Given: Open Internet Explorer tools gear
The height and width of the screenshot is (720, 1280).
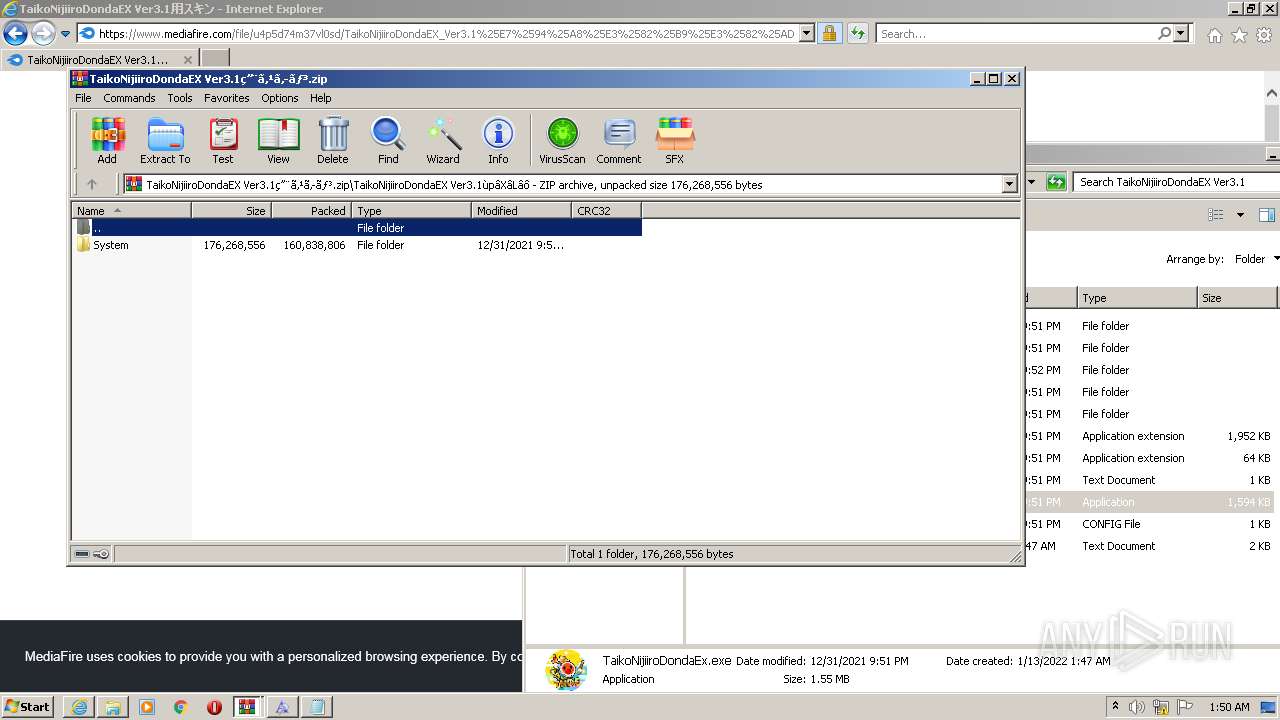Looking at the screenshot, I should click(x=1263, y=35).
